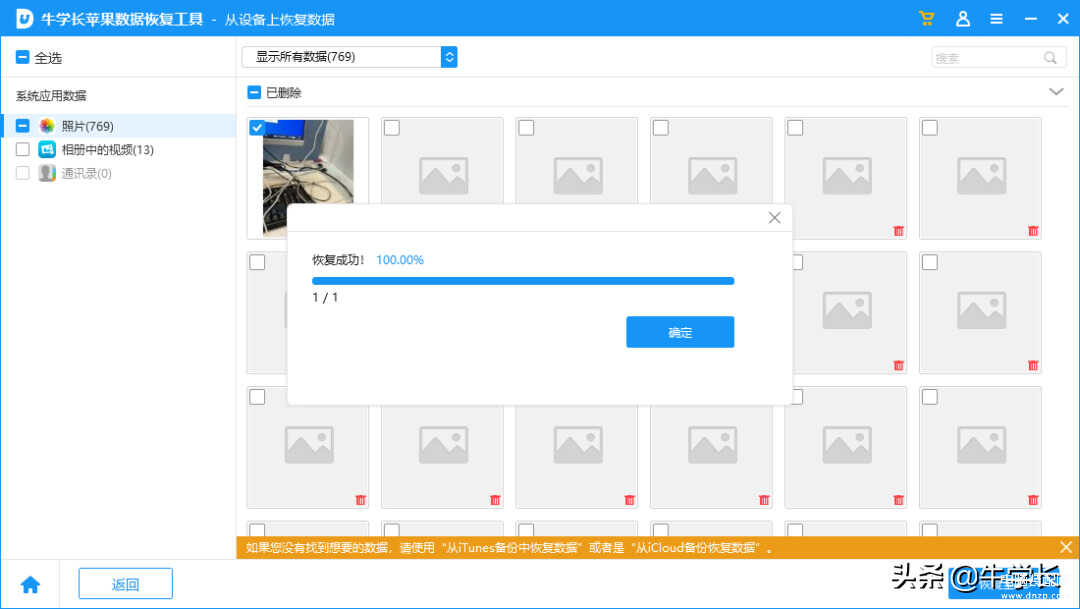This screenshot has width=1080, height=609.
Task: Open the hamburger menu in title bar
Action: point(996,19)
